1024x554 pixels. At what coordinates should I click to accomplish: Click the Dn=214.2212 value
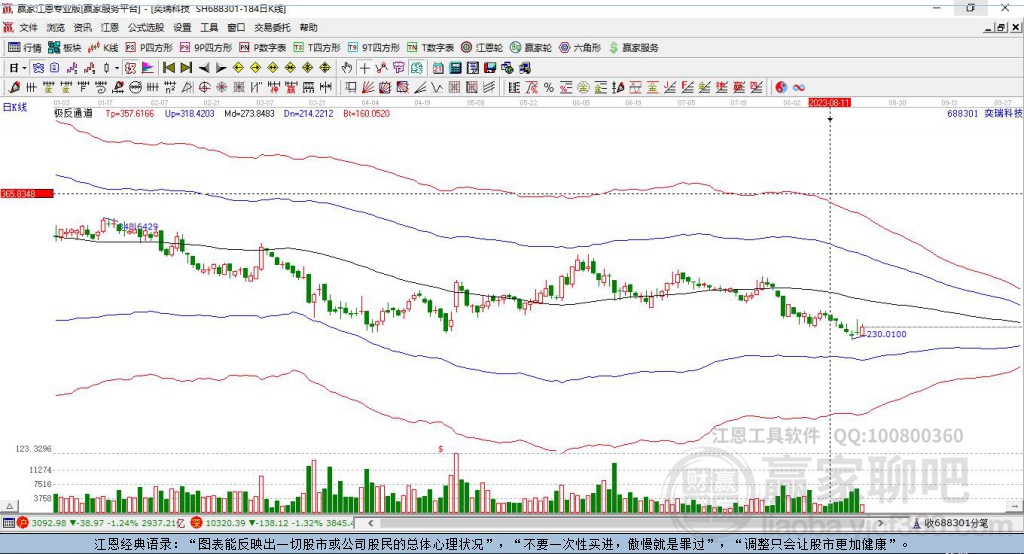tap(308, 113)
